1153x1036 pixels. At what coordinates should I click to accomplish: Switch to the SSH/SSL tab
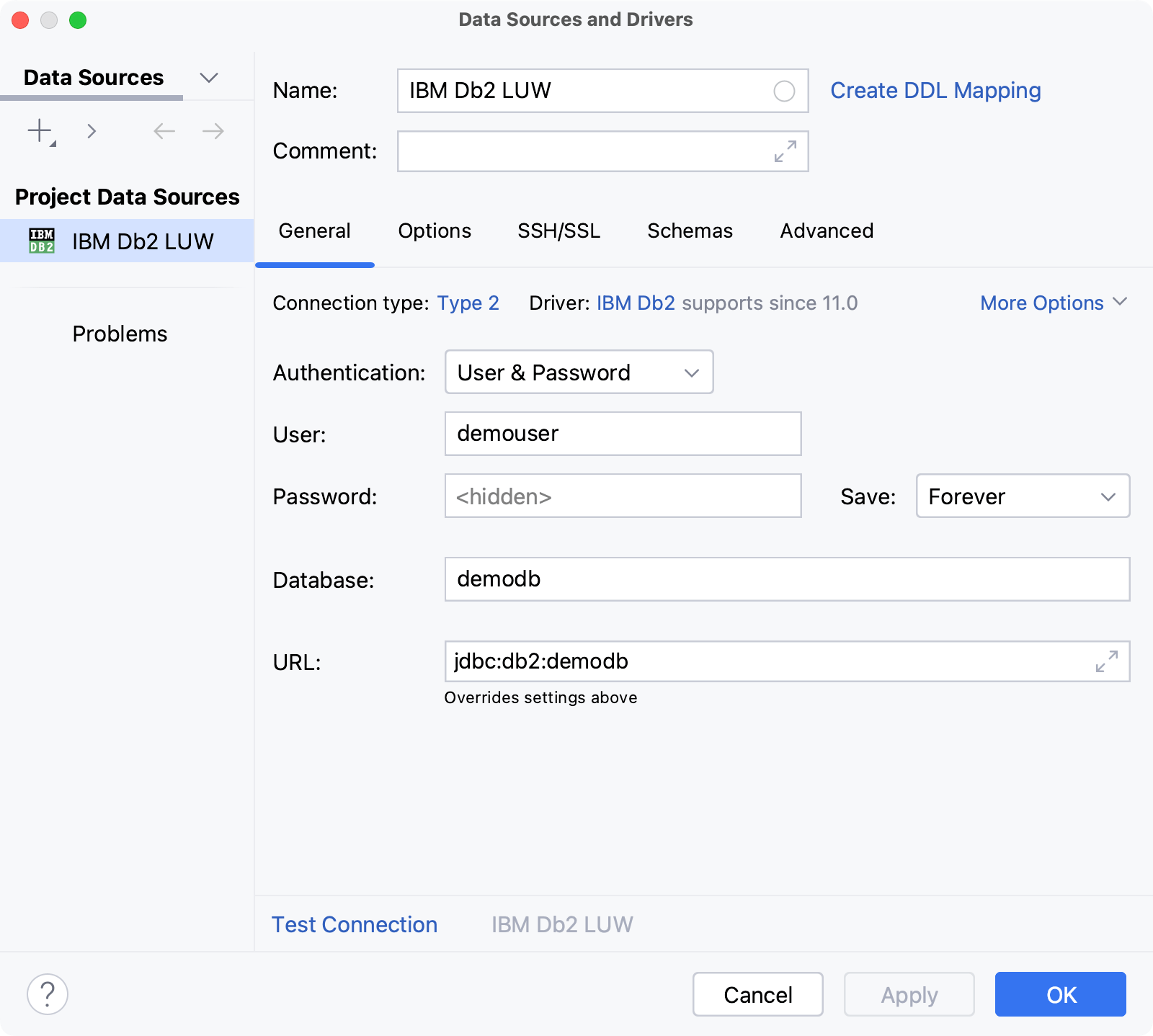pyautogui.click(x=558, y=231)
